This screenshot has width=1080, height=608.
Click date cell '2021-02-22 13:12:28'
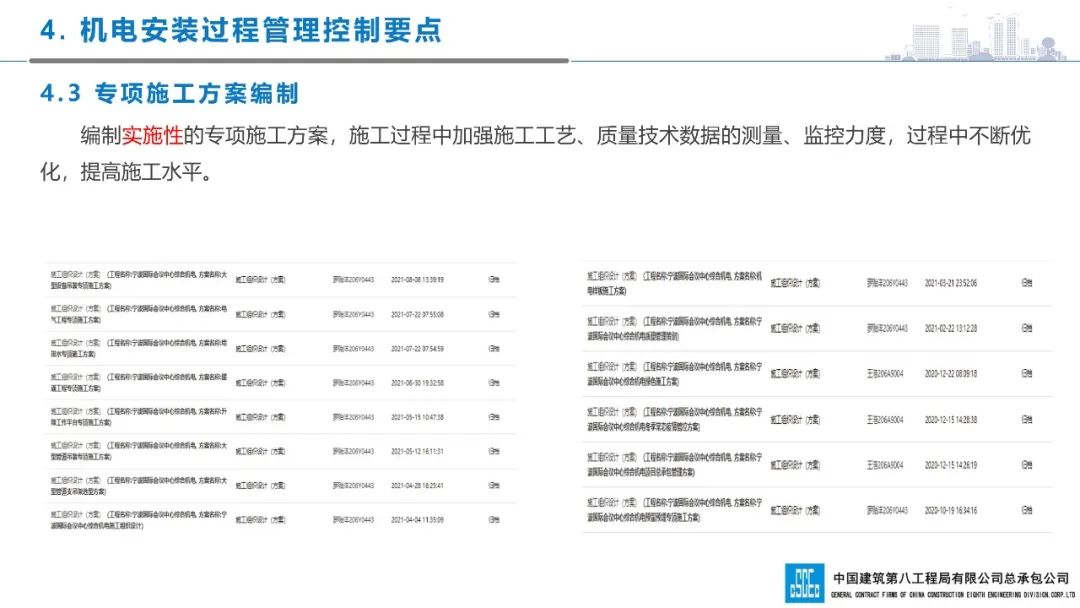point(951,328)
